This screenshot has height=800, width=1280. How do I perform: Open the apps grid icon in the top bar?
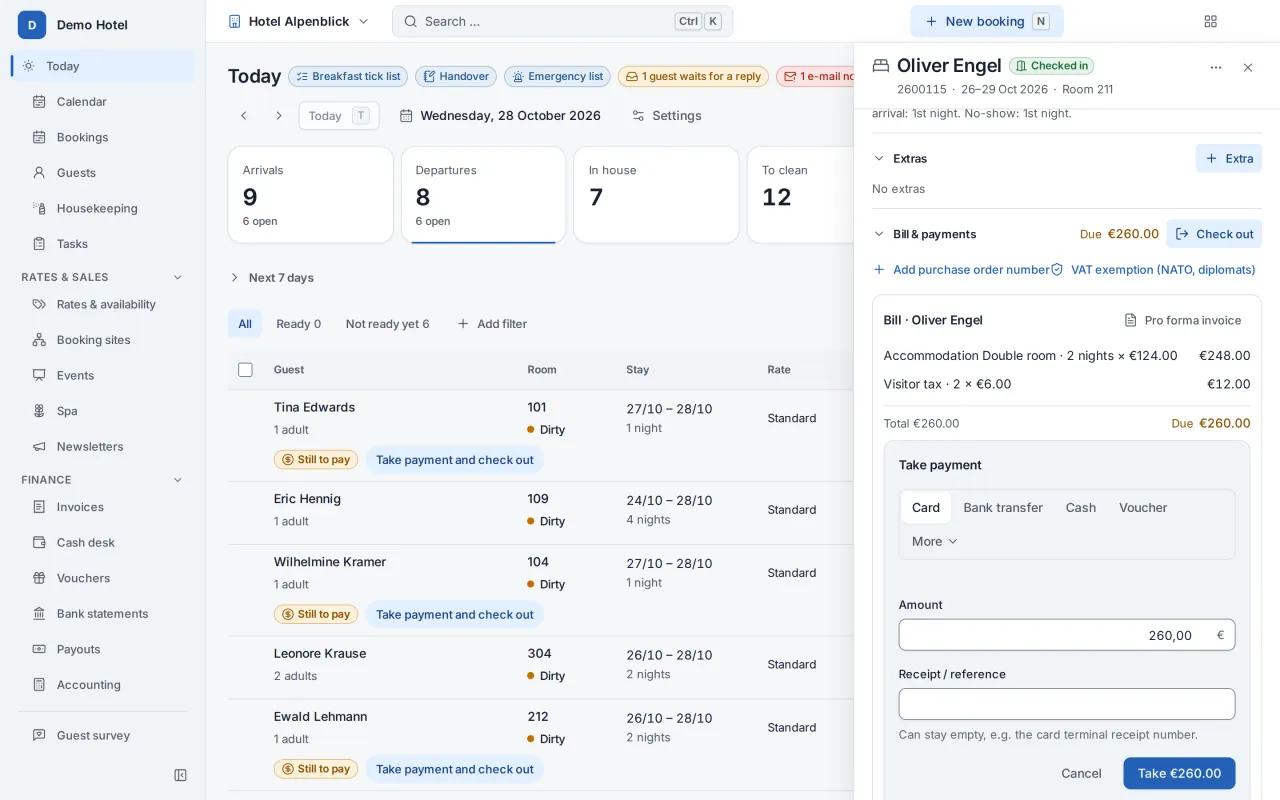(1211, 21)
